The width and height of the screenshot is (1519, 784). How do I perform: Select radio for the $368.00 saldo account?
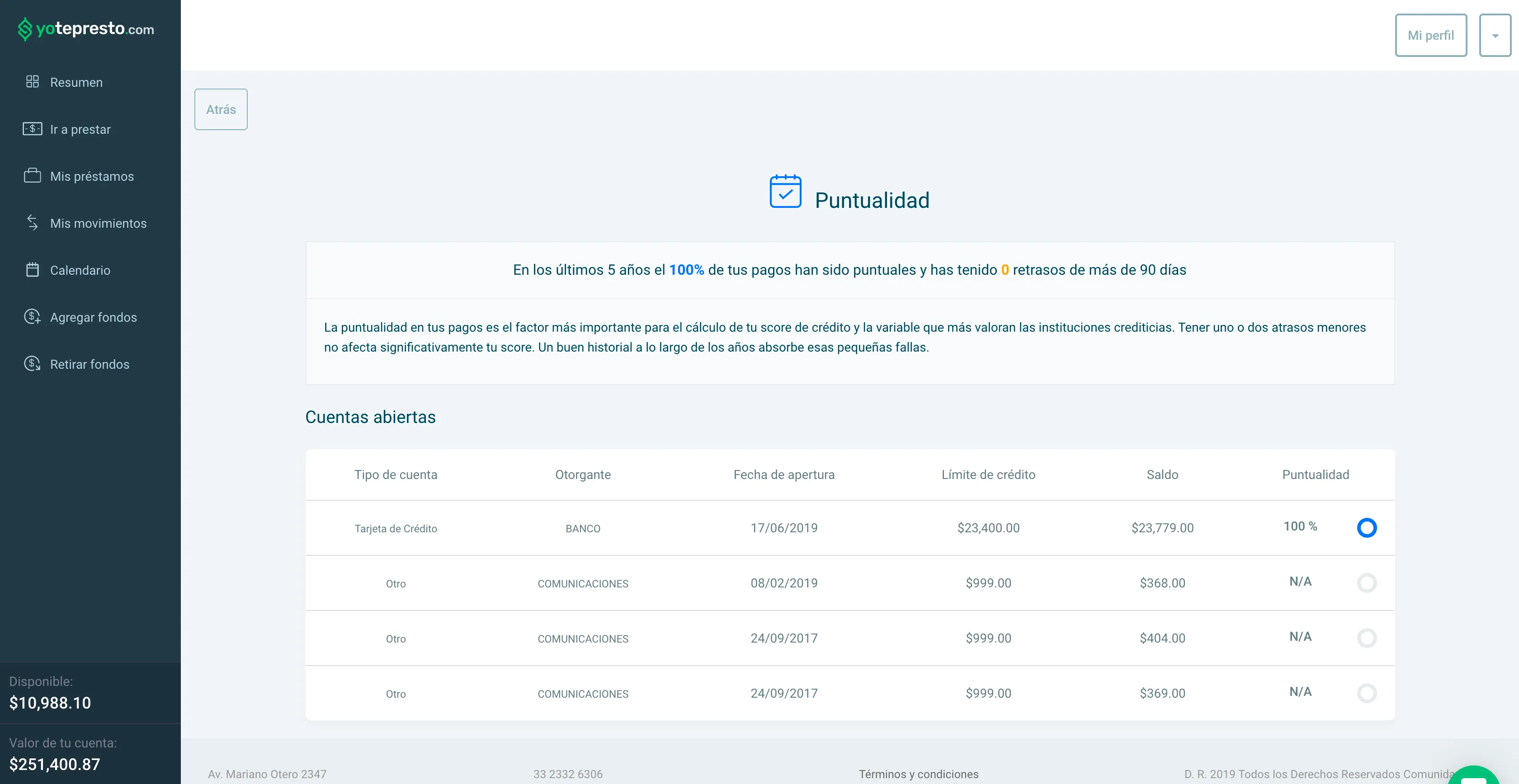(x=1366, y=583)
